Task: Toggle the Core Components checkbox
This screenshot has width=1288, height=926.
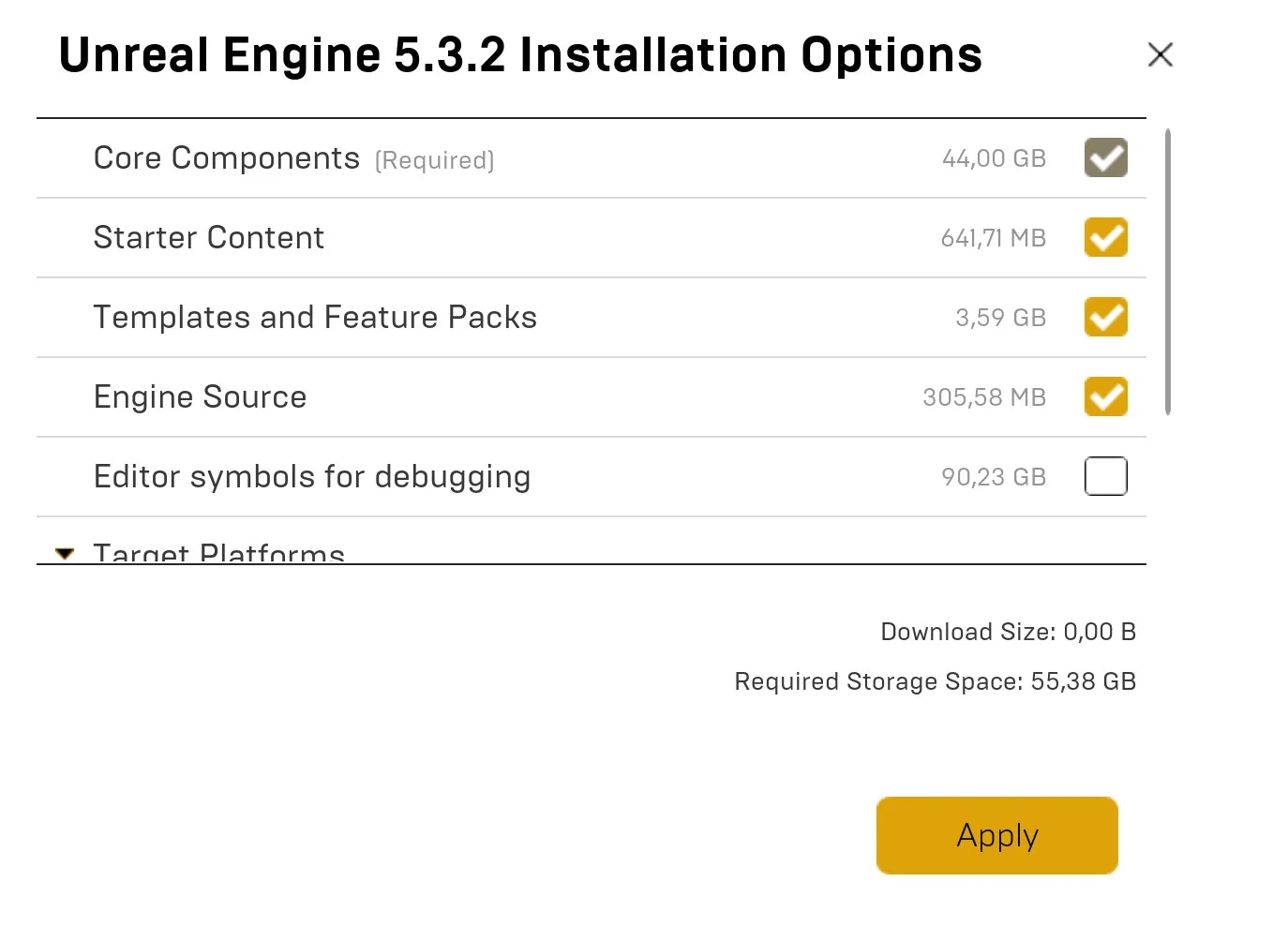Action: coord(1106,157)
